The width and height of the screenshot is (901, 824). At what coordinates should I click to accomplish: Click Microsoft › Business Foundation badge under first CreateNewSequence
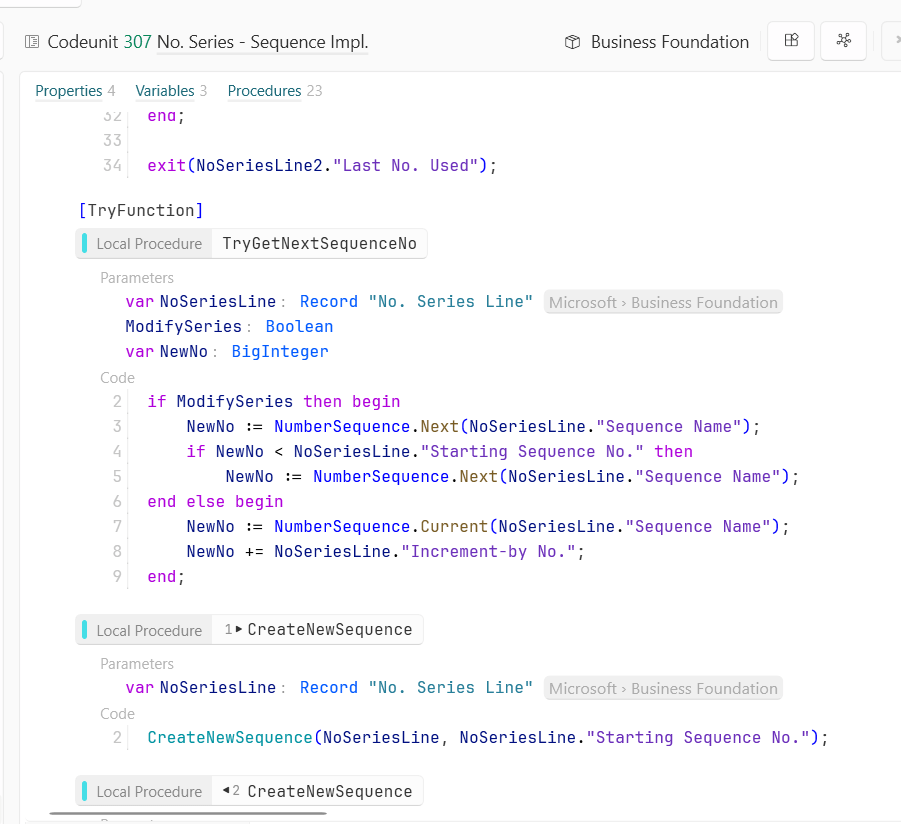663,689
